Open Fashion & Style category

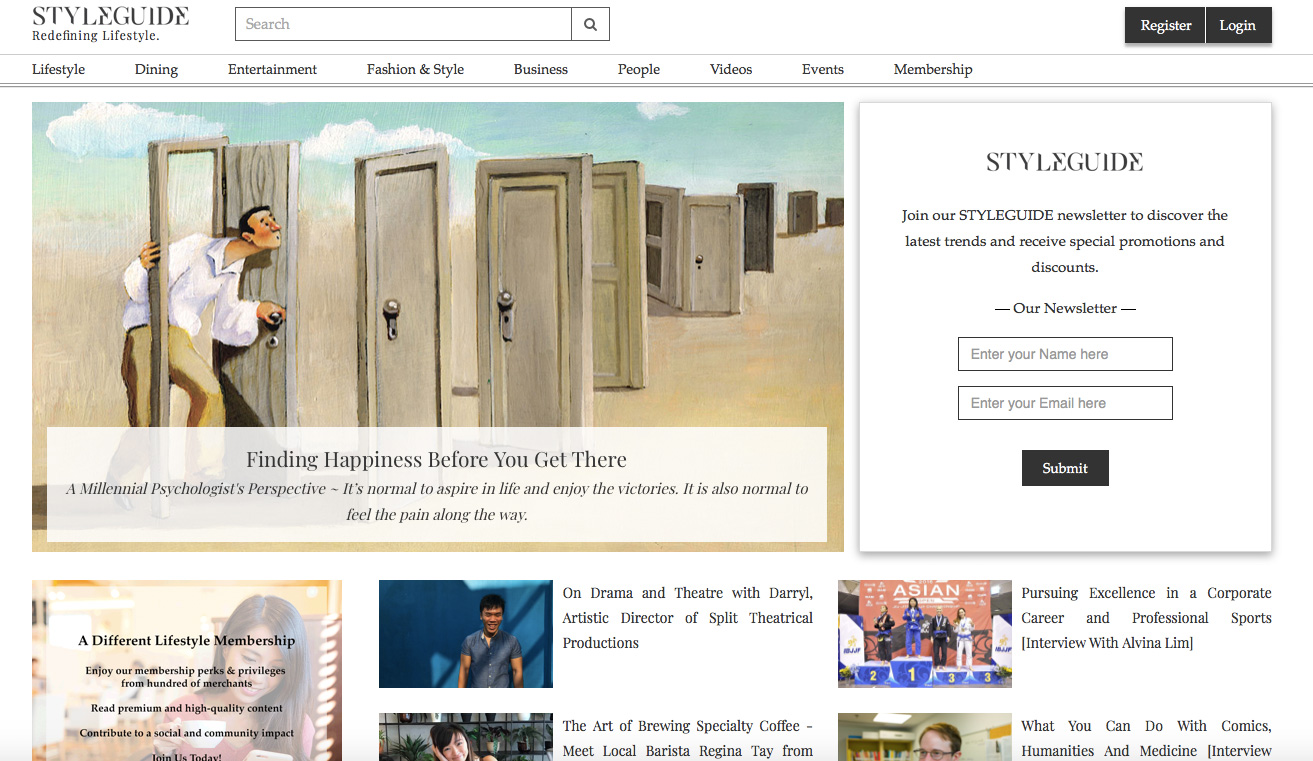[x=415, y=69]
